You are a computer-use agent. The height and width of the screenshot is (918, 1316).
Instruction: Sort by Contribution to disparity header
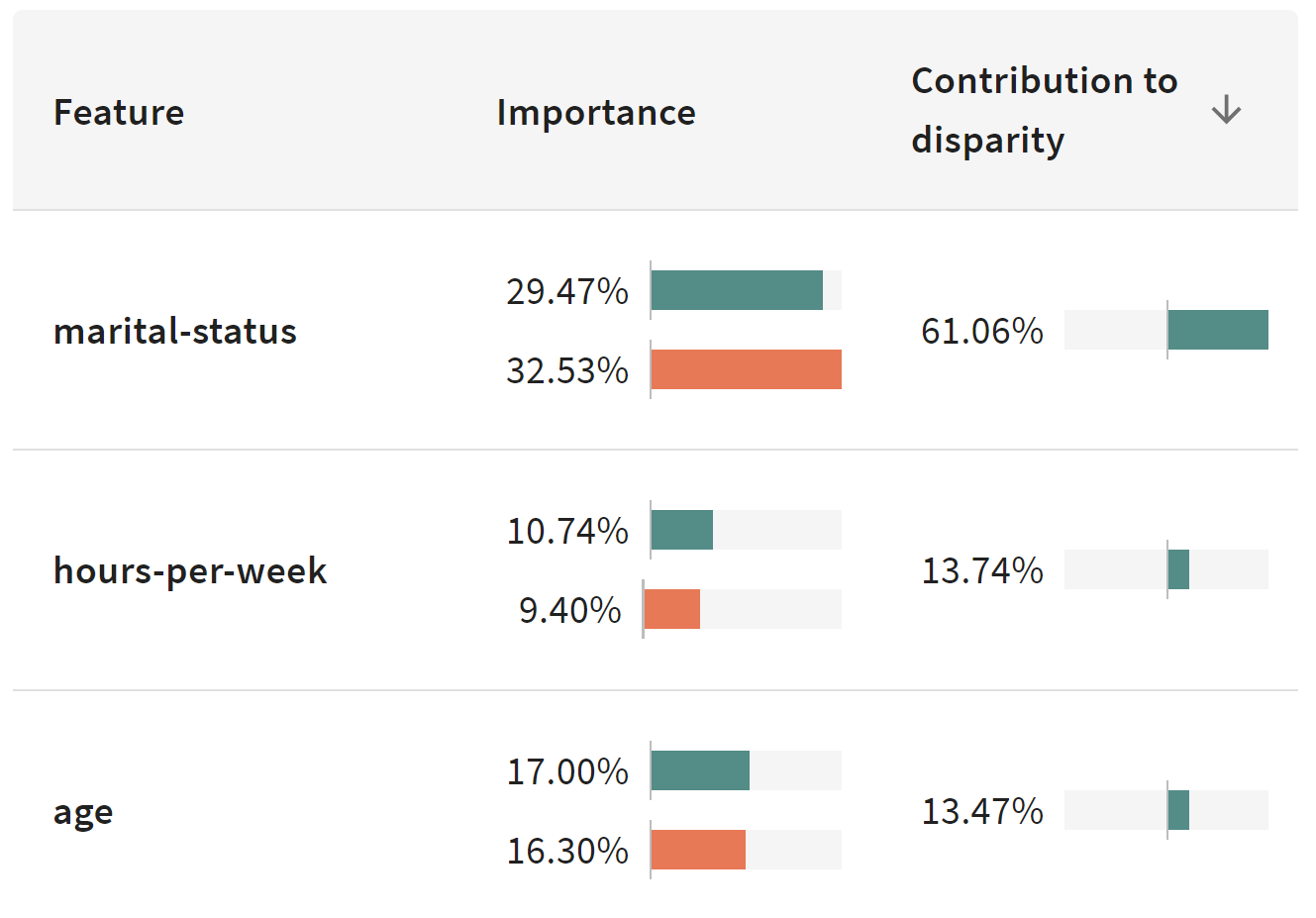1044,110
